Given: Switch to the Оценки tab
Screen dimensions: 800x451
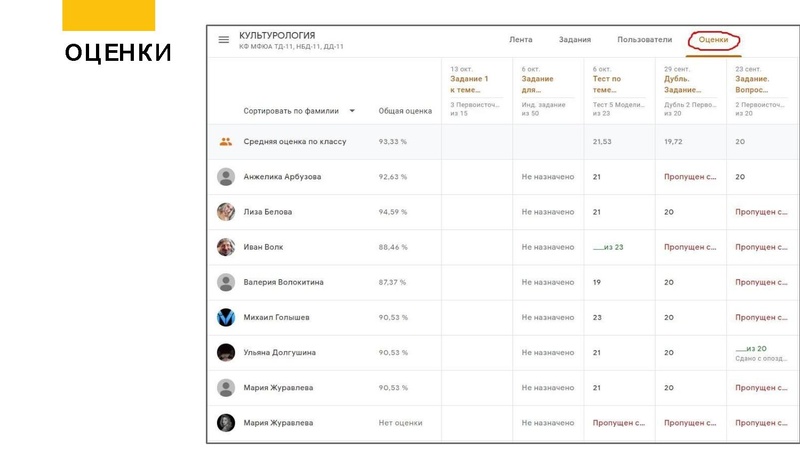Looking at the screenshot, I should [x=713, y=39].
